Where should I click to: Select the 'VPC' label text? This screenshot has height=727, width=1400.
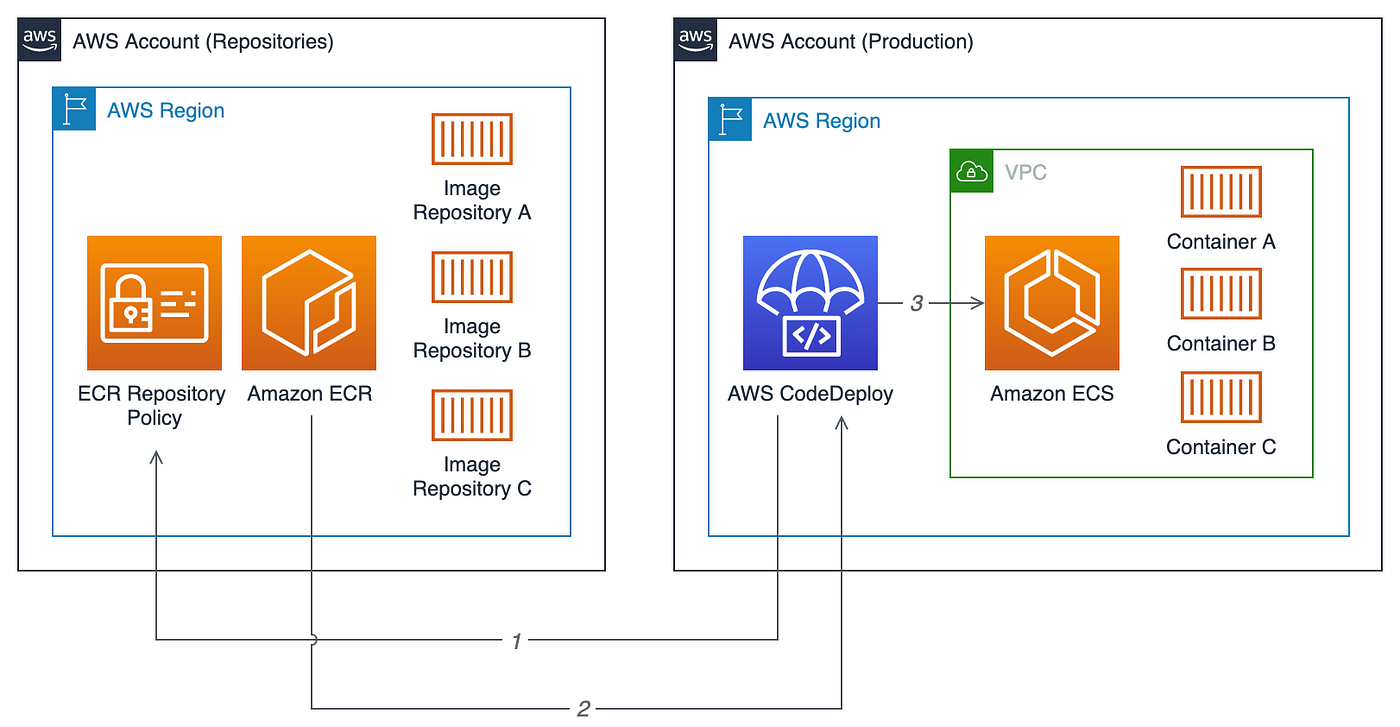point(1026,172)
